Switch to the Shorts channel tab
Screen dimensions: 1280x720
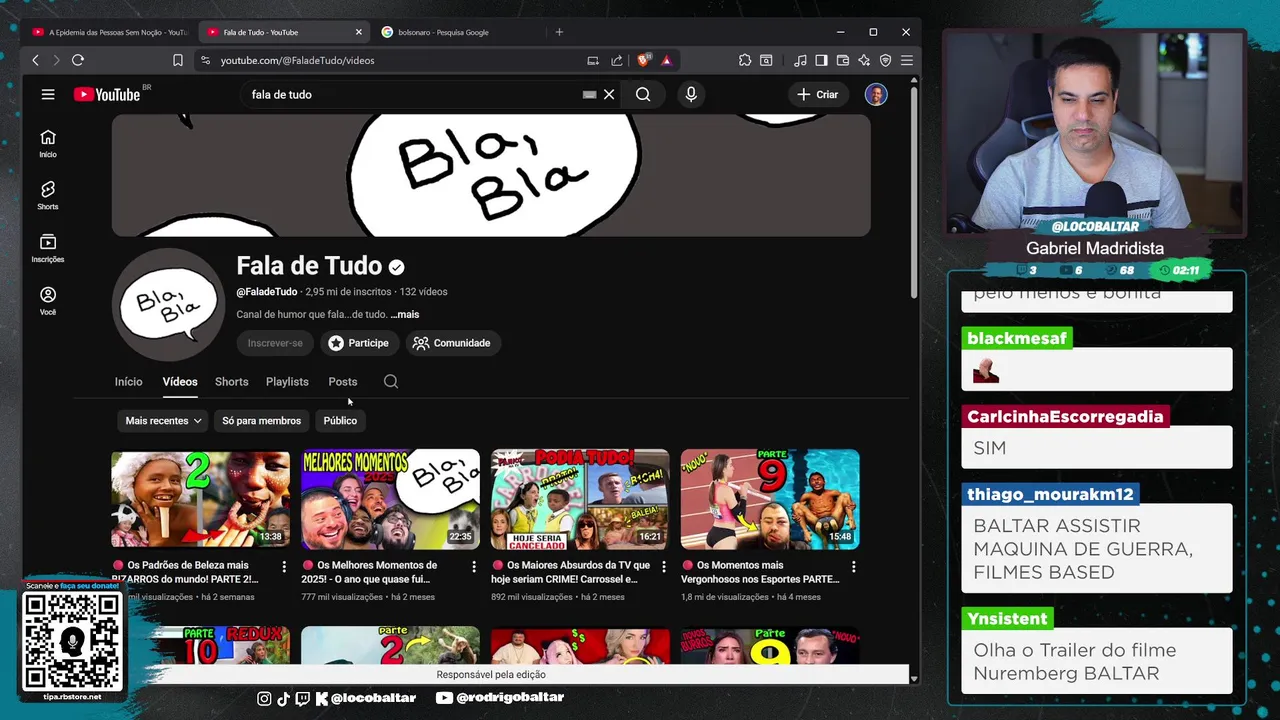pos(231,381)
